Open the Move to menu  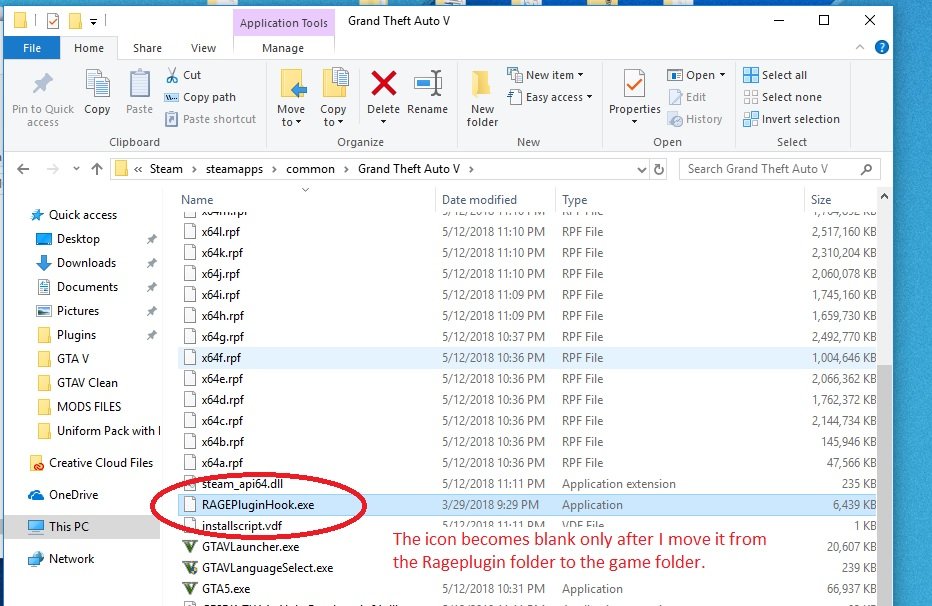(291, 97)
